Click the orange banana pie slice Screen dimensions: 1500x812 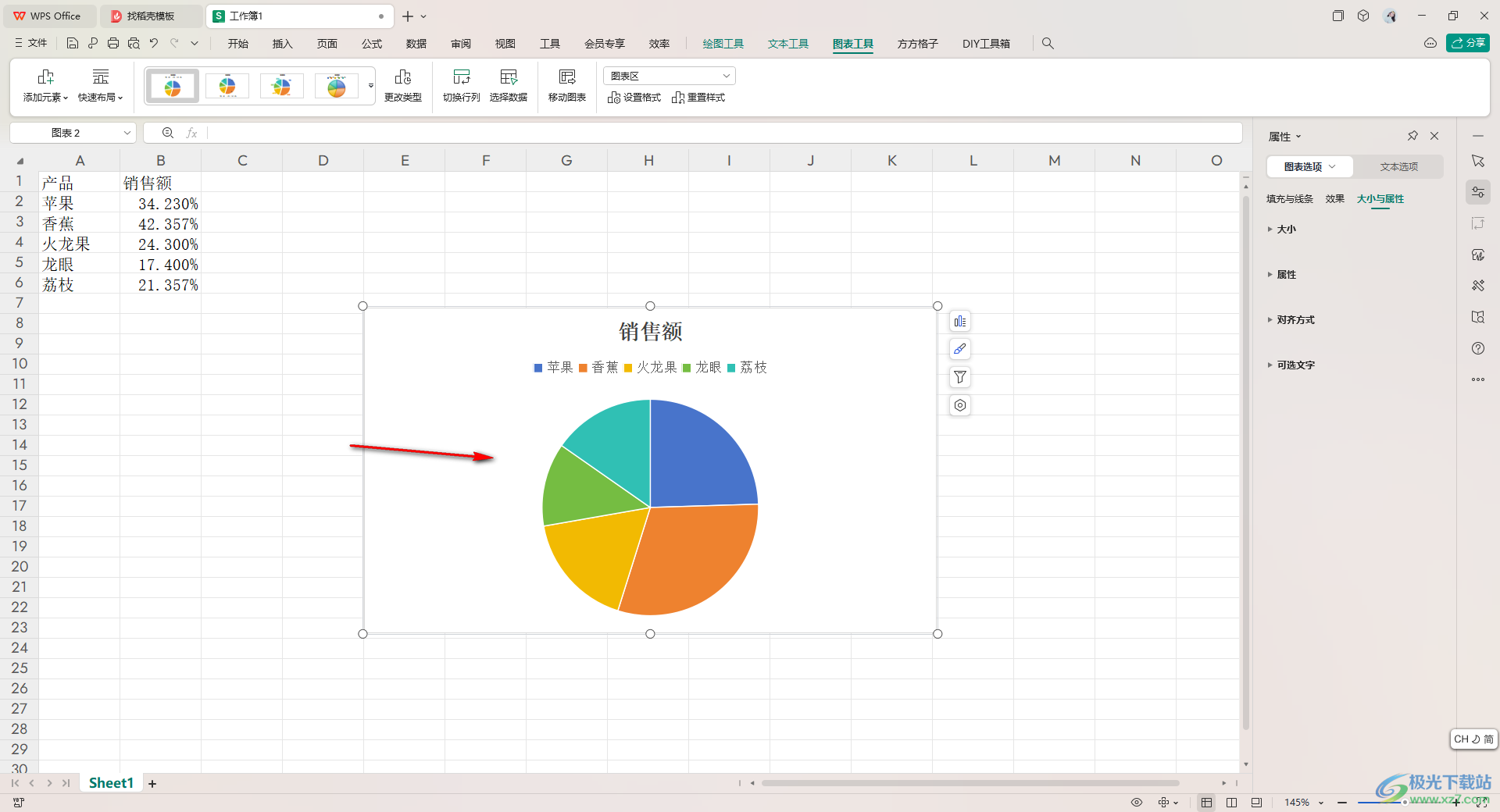[x=695, y=558]
